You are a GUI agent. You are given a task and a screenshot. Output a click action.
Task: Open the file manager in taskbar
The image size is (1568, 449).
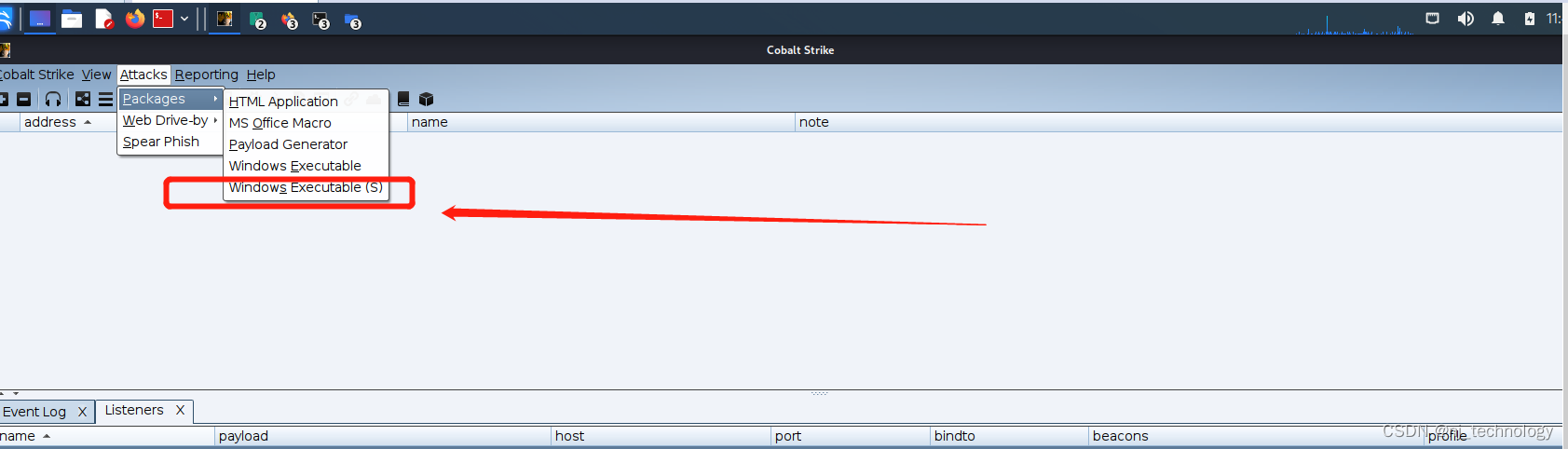72,19
